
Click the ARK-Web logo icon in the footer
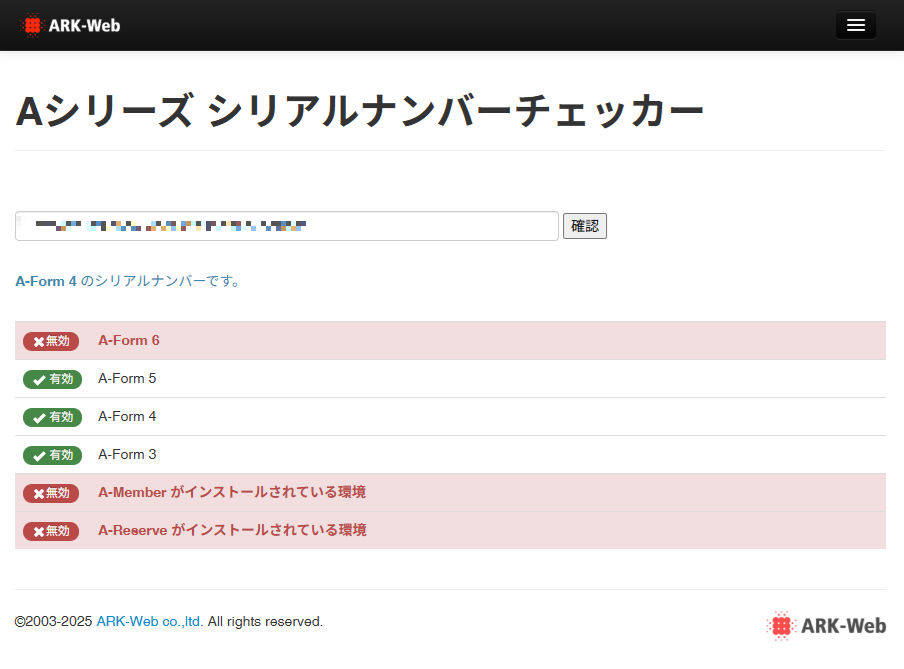point(780,625)
